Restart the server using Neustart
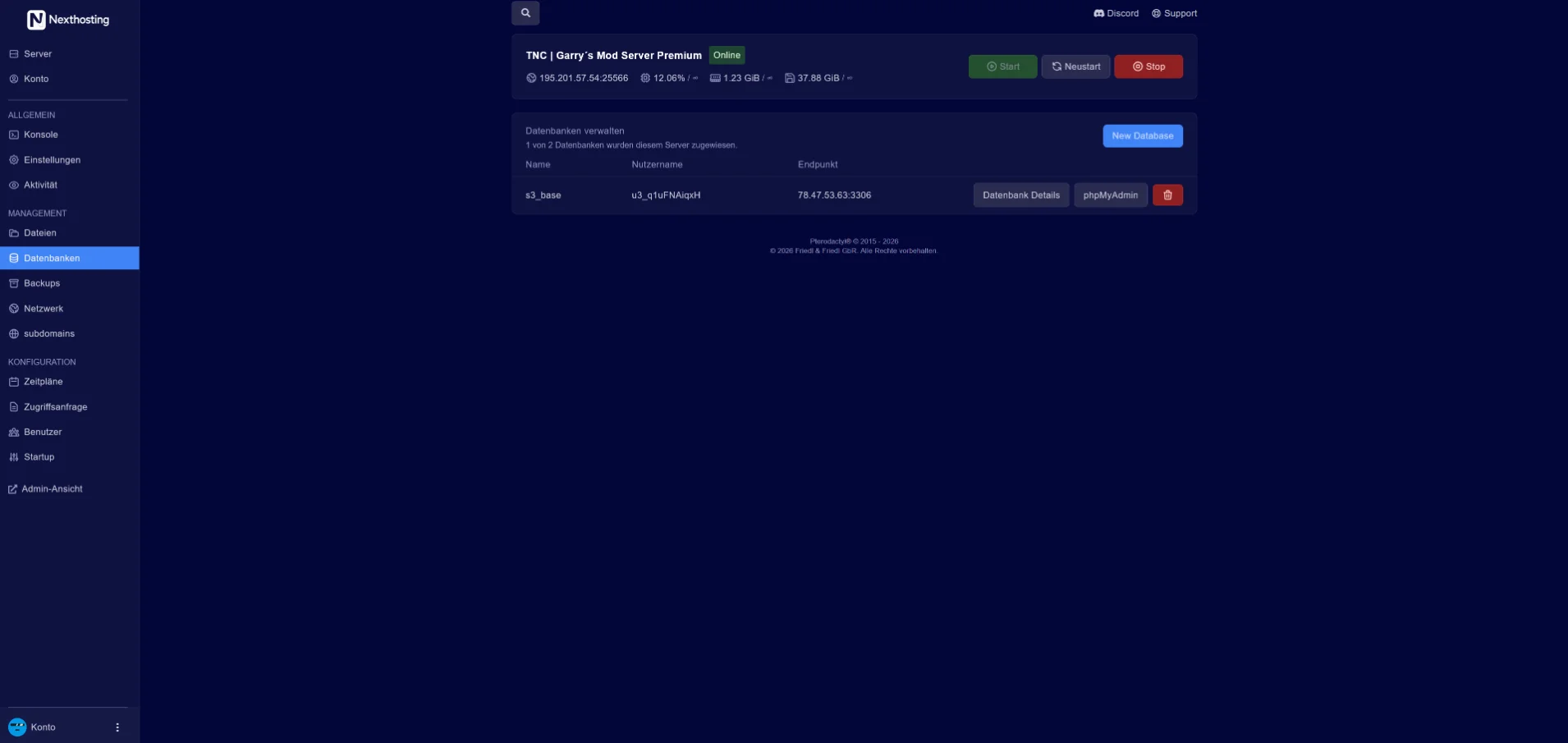Image resolution: width=1568 pixels, height=743 pixels. pos(1075,67)
